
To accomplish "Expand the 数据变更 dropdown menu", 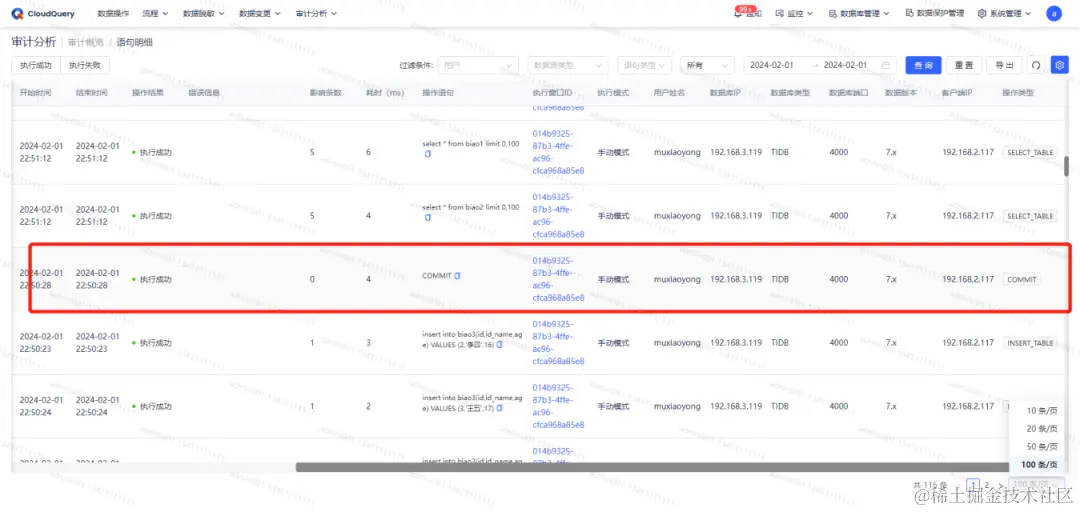I will tap(260, 13).
